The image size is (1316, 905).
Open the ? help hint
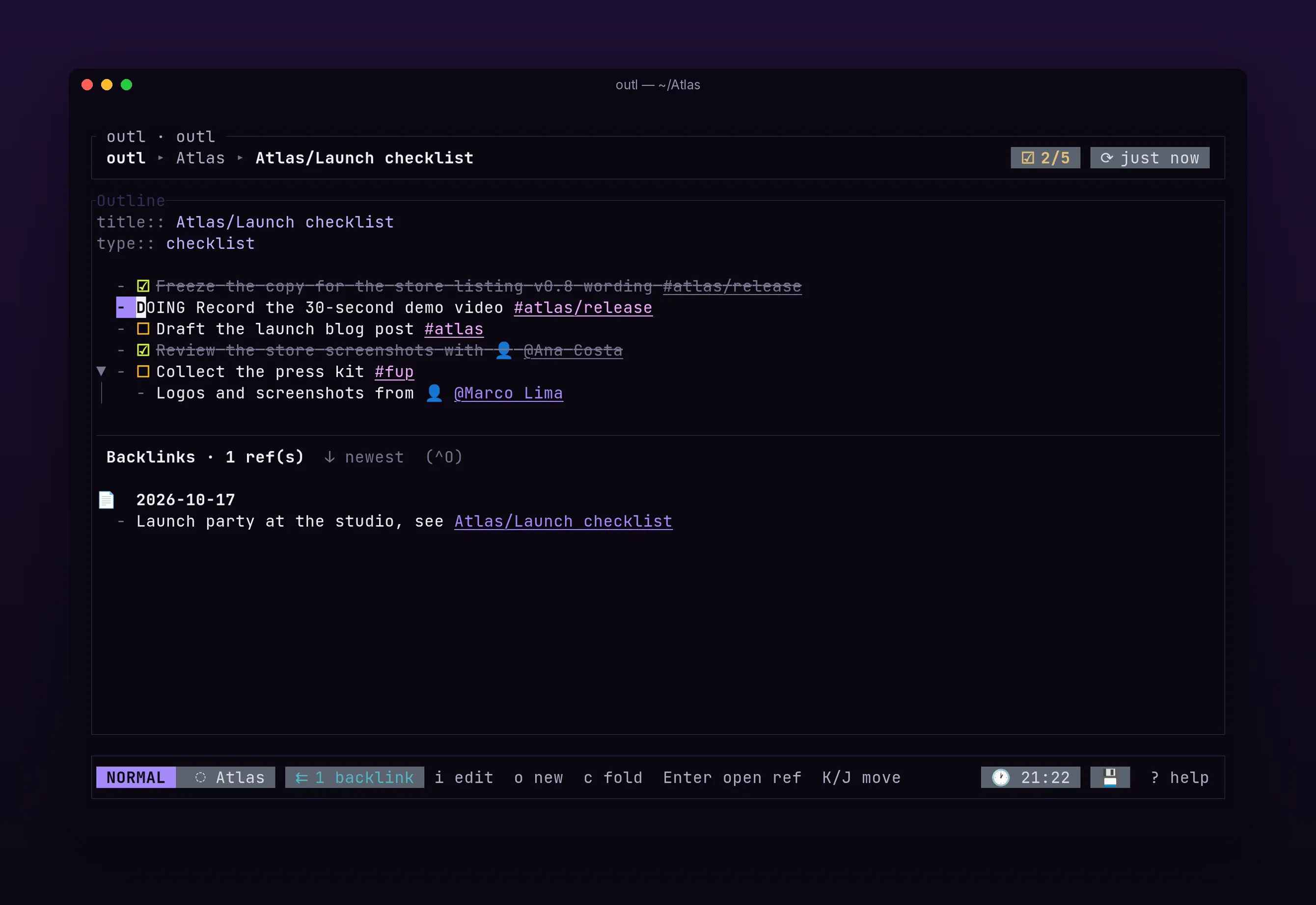pos(1179,777)
